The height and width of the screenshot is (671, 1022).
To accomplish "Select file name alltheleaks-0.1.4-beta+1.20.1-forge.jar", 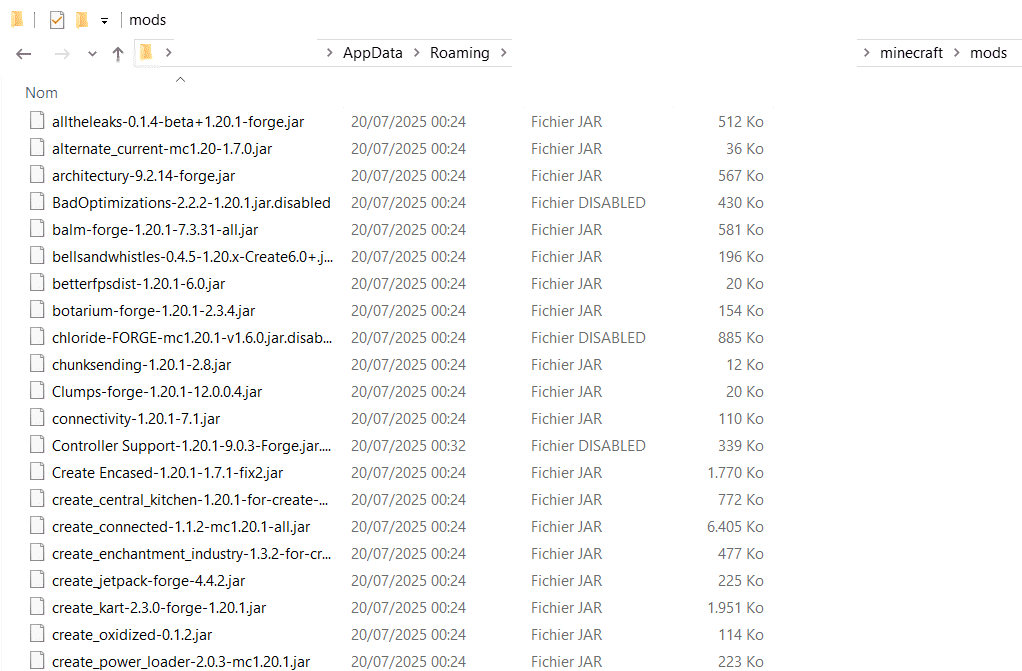I will [178, 122].
